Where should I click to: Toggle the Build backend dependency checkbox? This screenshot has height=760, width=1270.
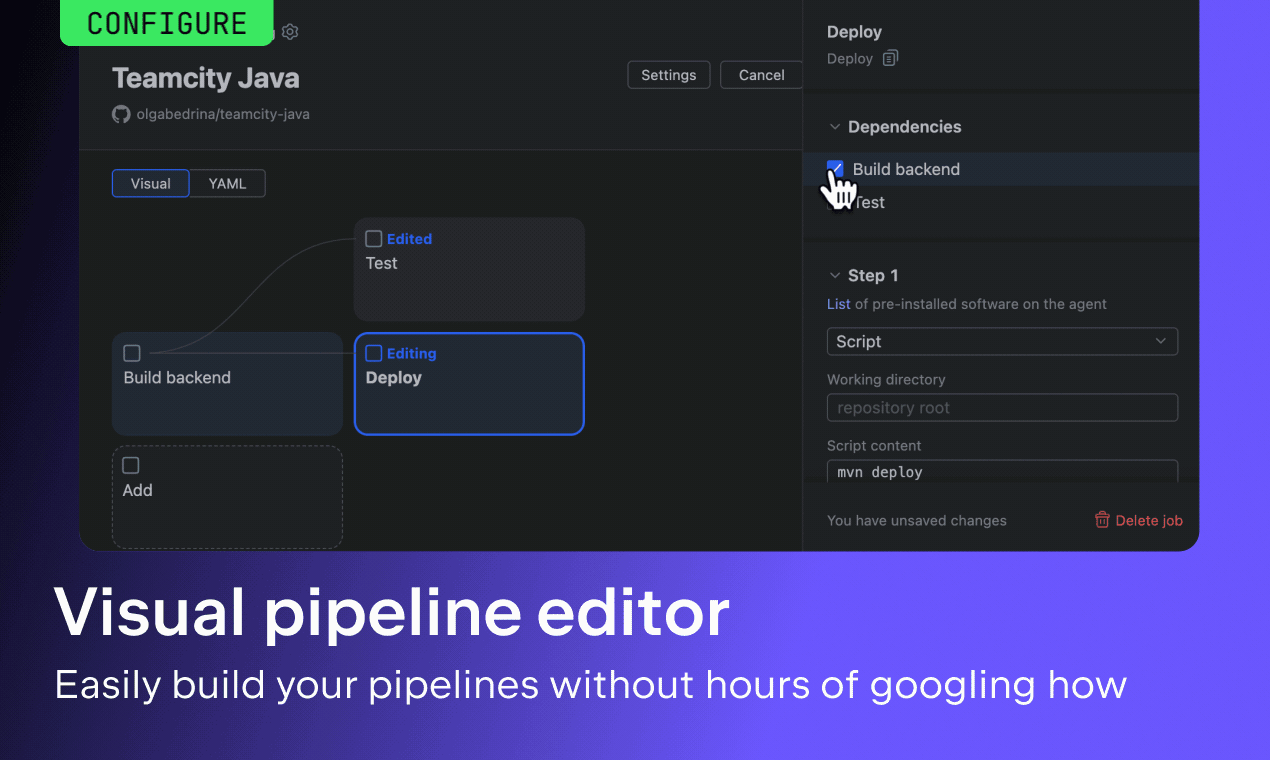[835, 169]
